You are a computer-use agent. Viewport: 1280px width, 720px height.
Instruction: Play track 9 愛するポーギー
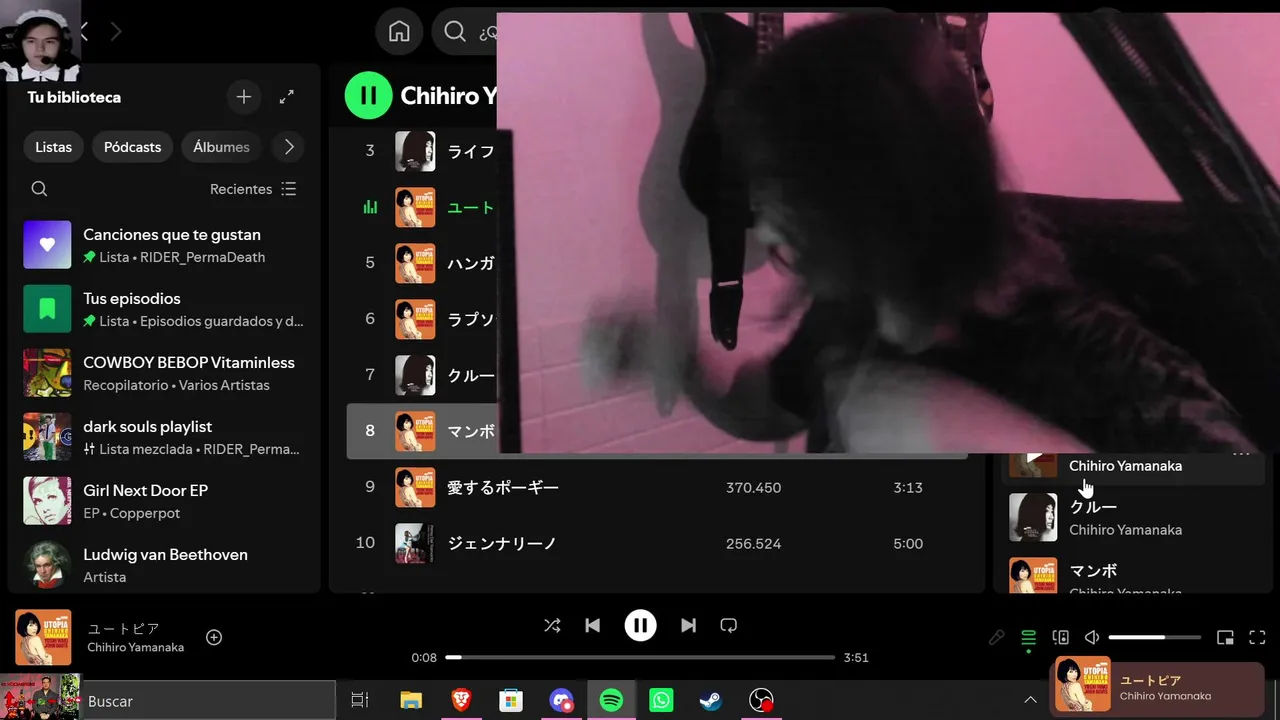tap(657, 487)
